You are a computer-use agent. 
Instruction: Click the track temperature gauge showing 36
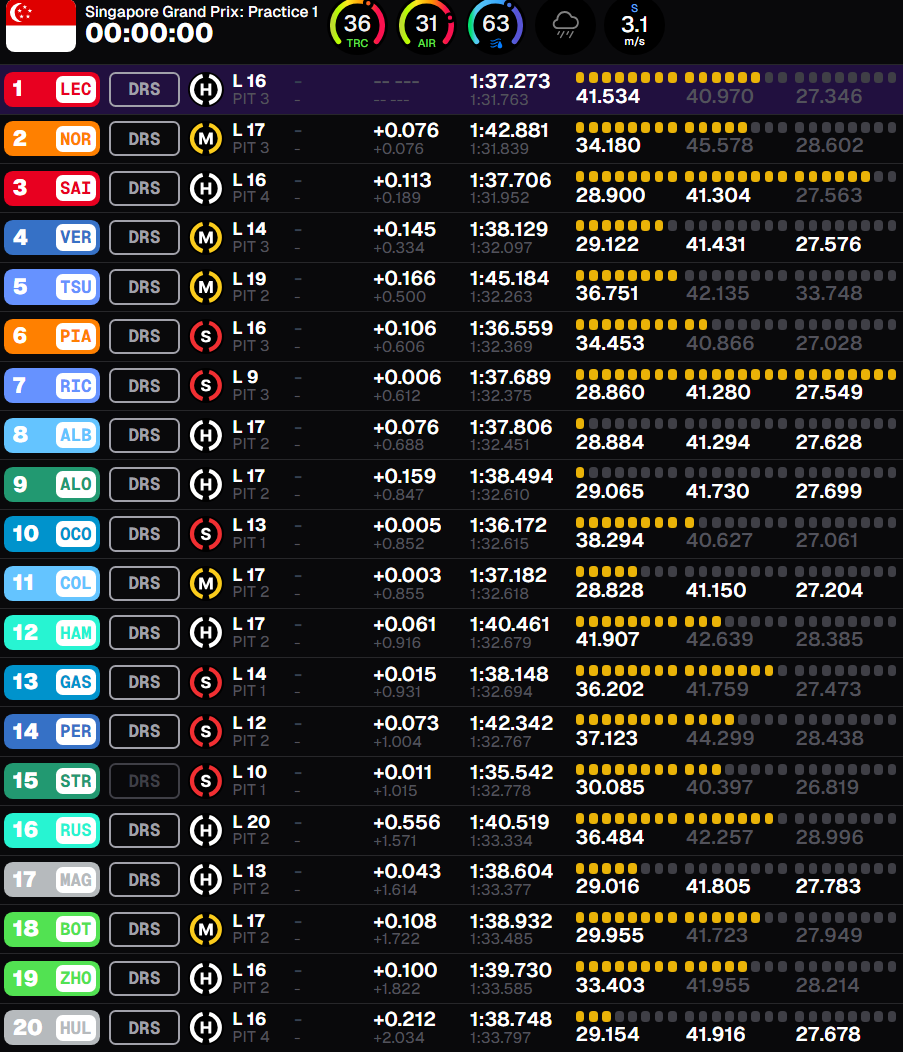pyautogui.click(x=358, y=26)
